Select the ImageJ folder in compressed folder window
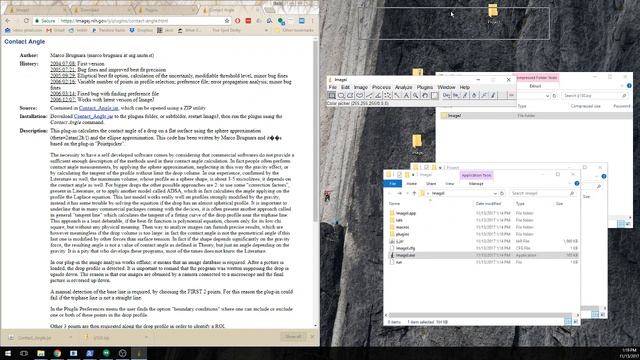Image resolution: width=640 pixels, height=360 pixels. pyautogui.click(x=535, y=116)
